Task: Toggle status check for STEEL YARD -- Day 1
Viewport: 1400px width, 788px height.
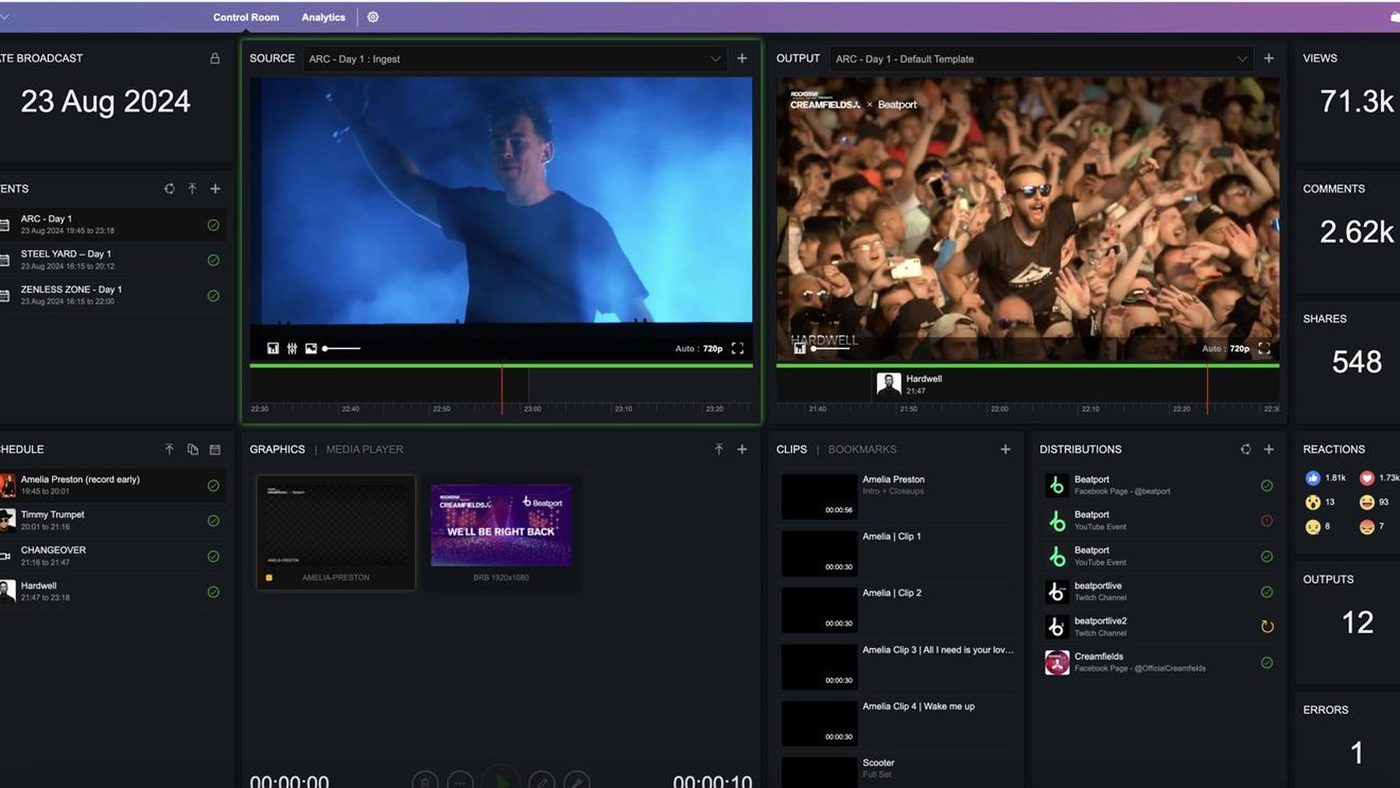Action: (213, 260)
